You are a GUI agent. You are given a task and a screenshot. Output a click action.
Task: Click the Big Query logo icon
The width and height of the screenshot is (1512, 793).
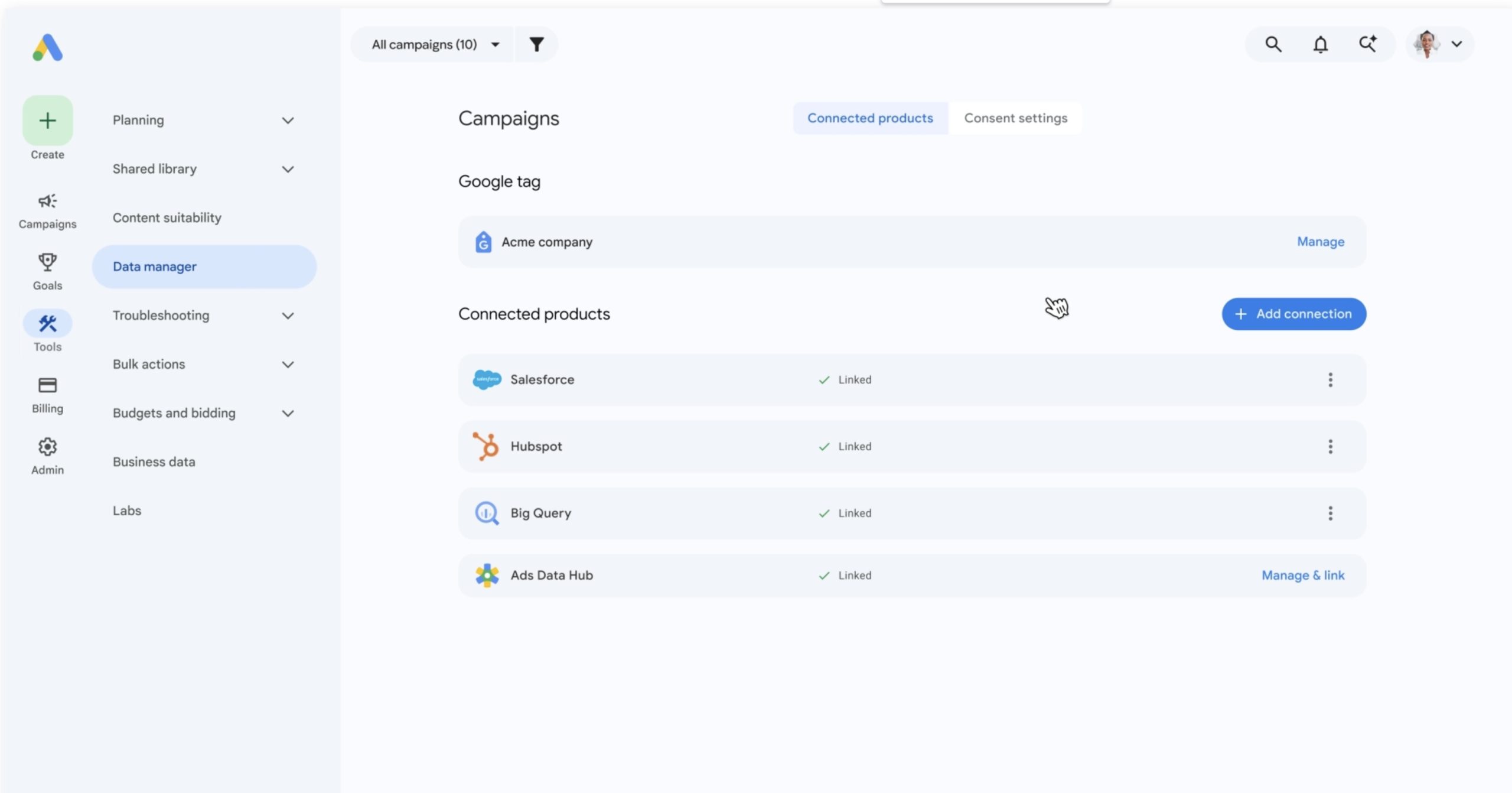coord(487,513)
